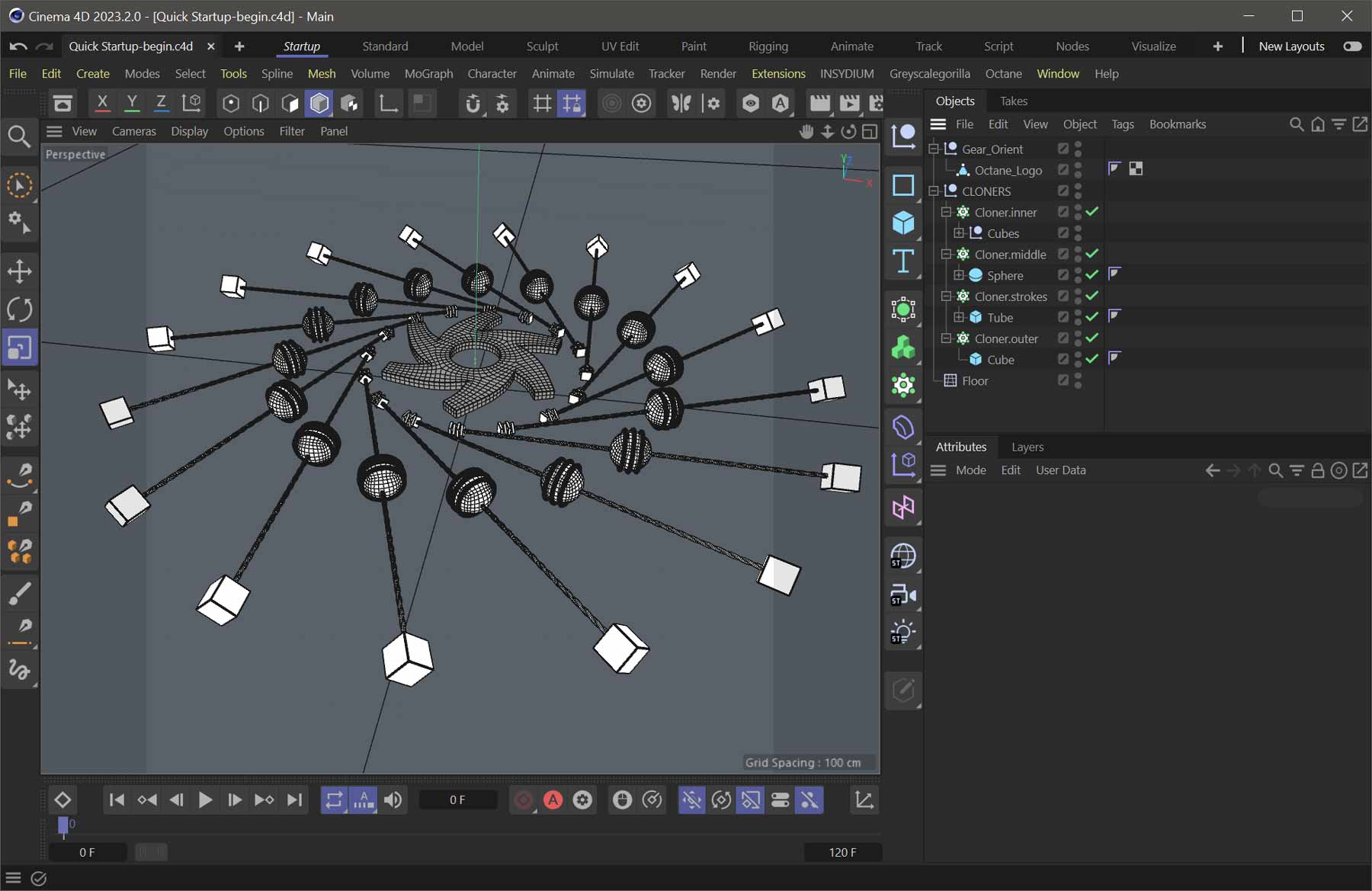Select the Scale tool in left toolbar
The image size is (1372, 891).
pos(19,348)
